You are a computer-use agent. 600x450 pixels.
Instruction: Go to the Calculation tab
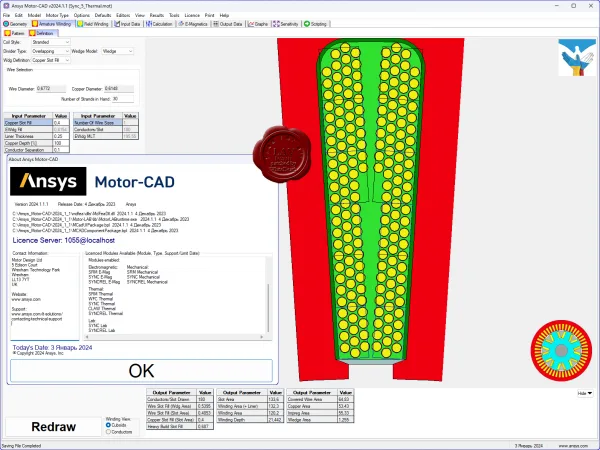tap(159, 24)
